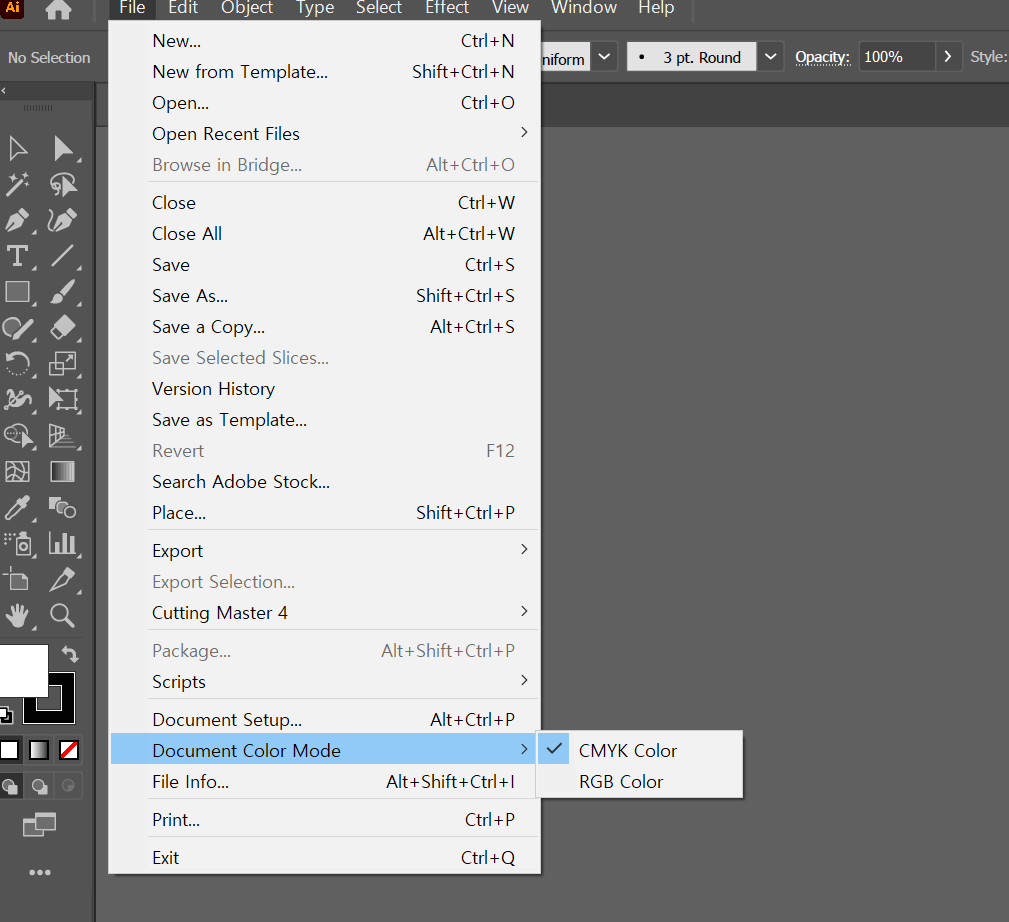Switch to RGB Color mode
Viewport: 1009px width, 922px height.
point(640,781)
